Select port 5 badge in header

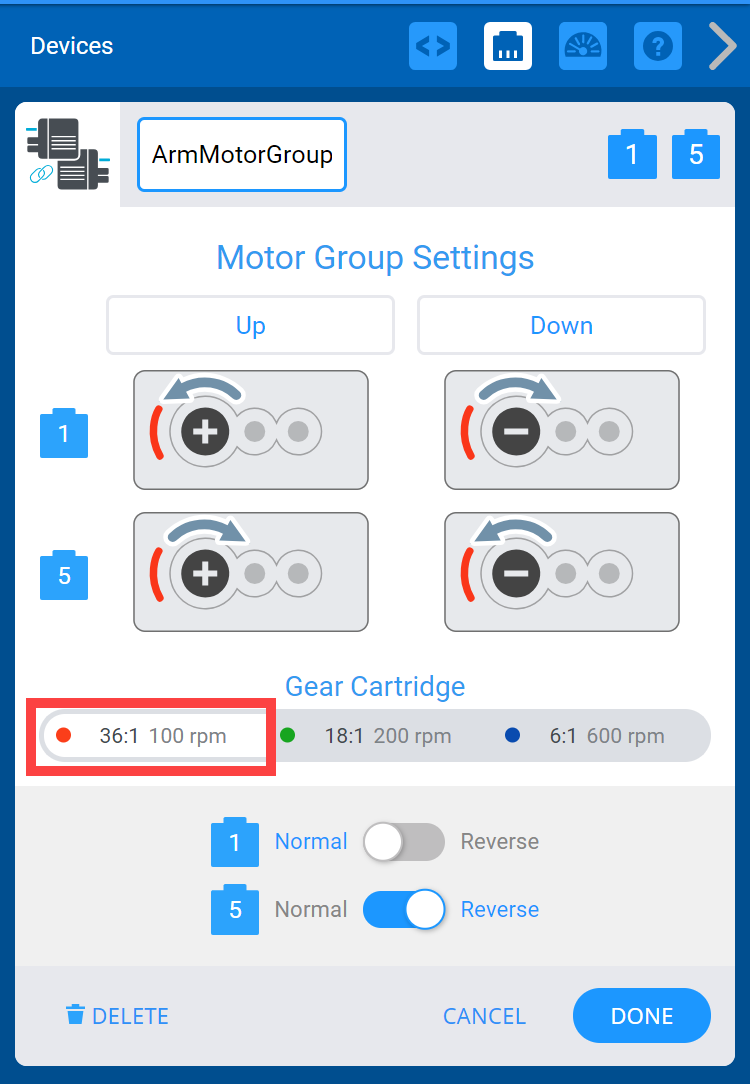pyautogui.click(x=696, y=155)
